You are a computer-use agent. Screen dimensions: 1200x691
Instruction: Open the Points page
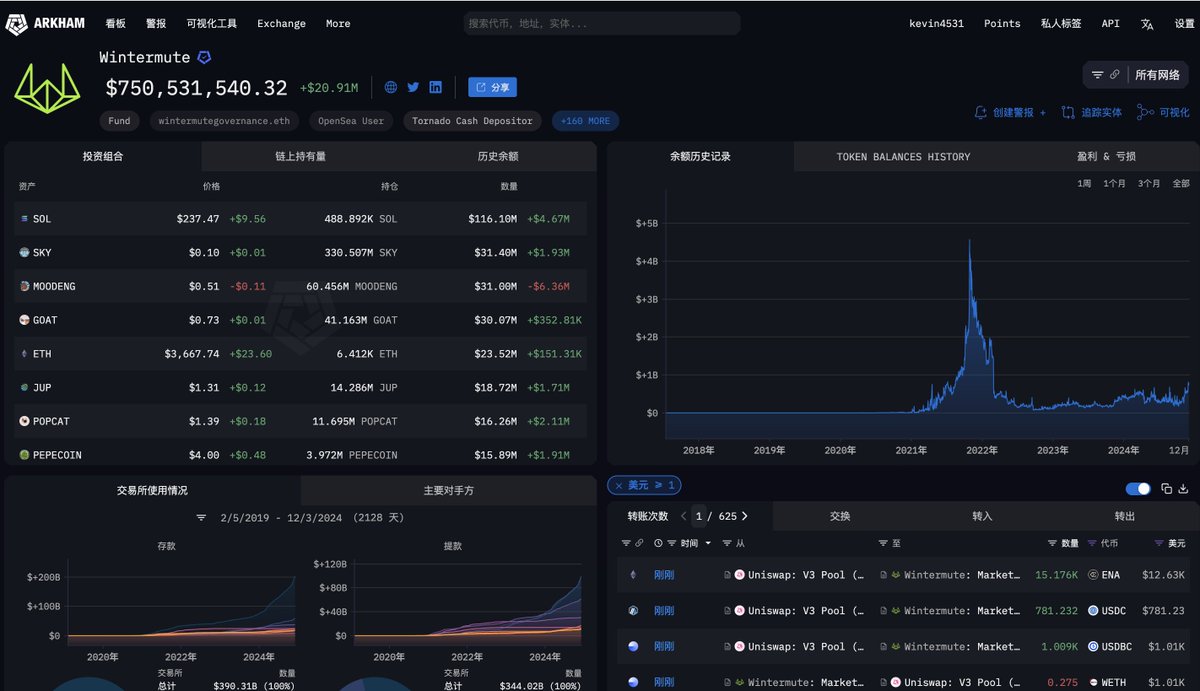tap(1002, 23)
